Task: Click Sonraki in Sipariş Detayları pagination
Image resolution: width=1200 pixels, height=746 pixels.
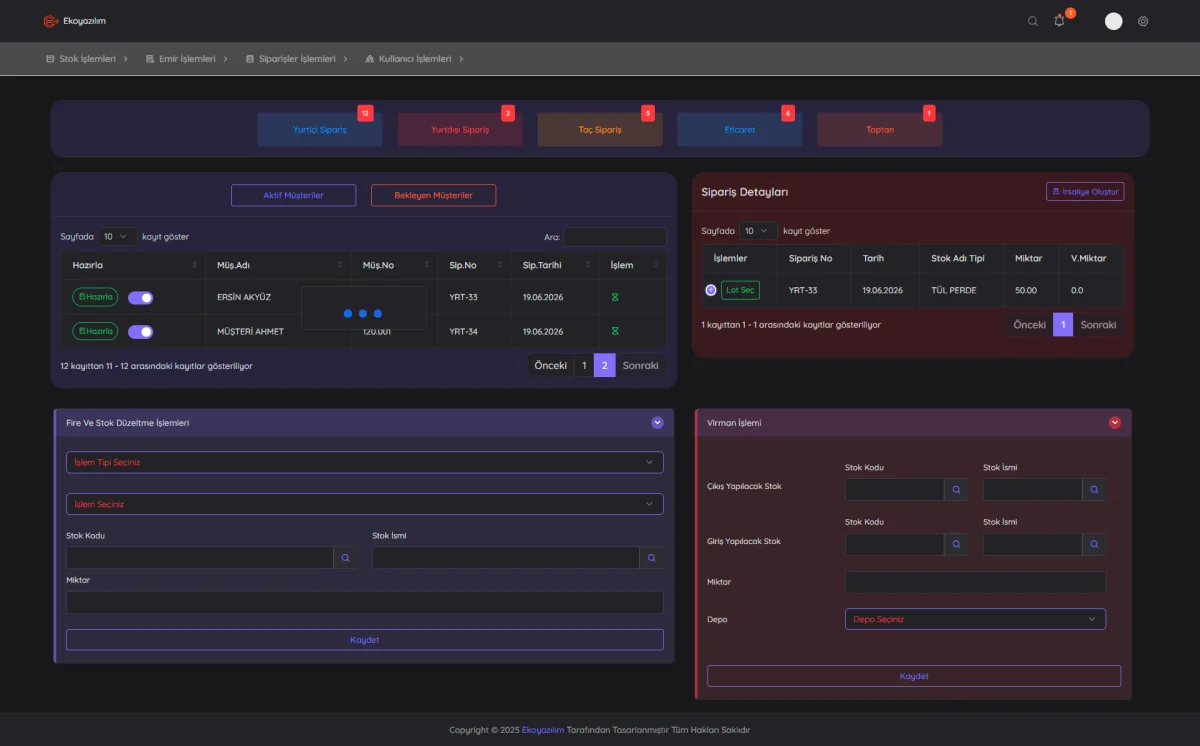Action: coord(1098,325)
